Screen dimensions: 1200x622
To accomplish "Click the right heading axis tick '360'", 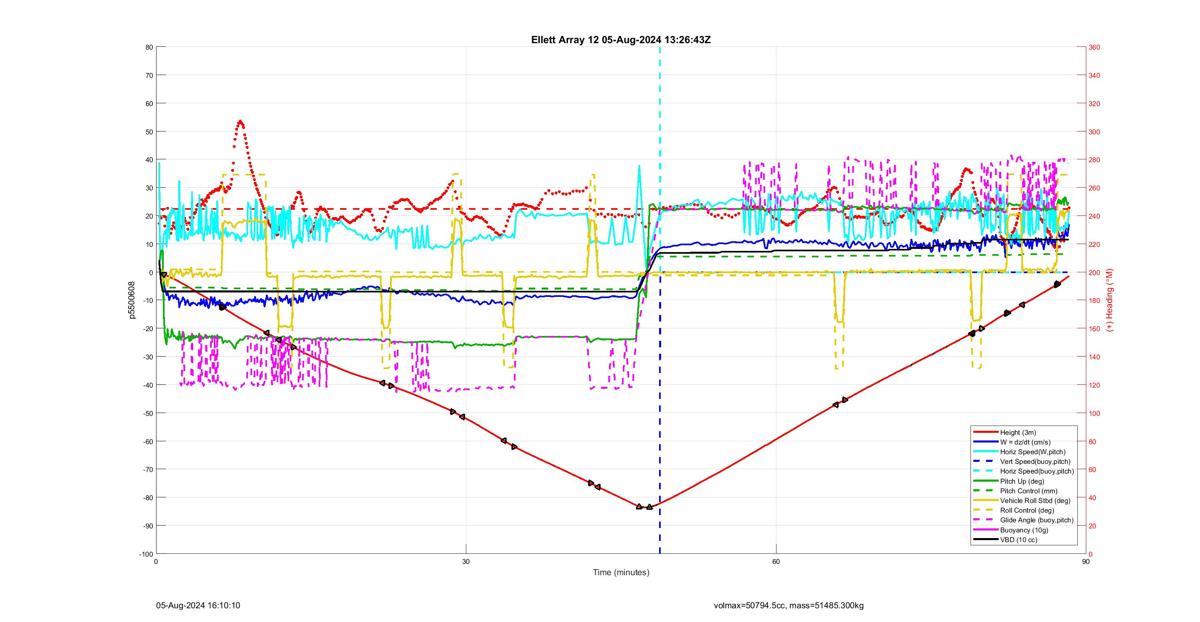I will click(1096, 47).
